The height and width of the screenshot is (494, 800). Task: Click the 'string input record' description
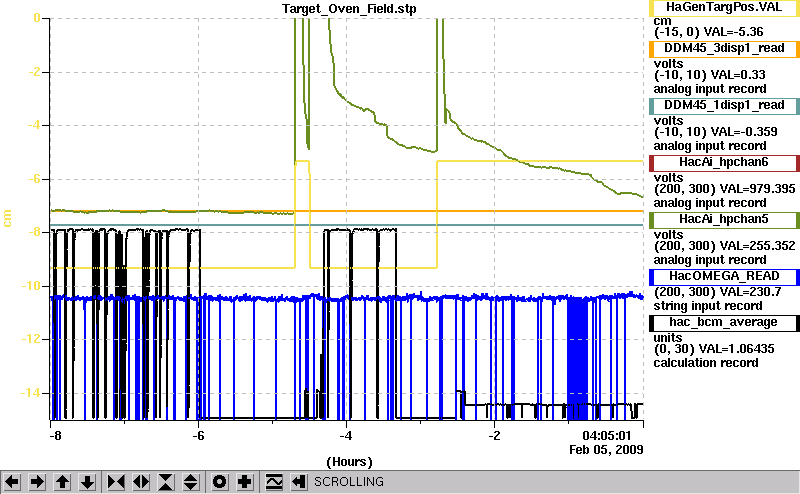(708, 306)
